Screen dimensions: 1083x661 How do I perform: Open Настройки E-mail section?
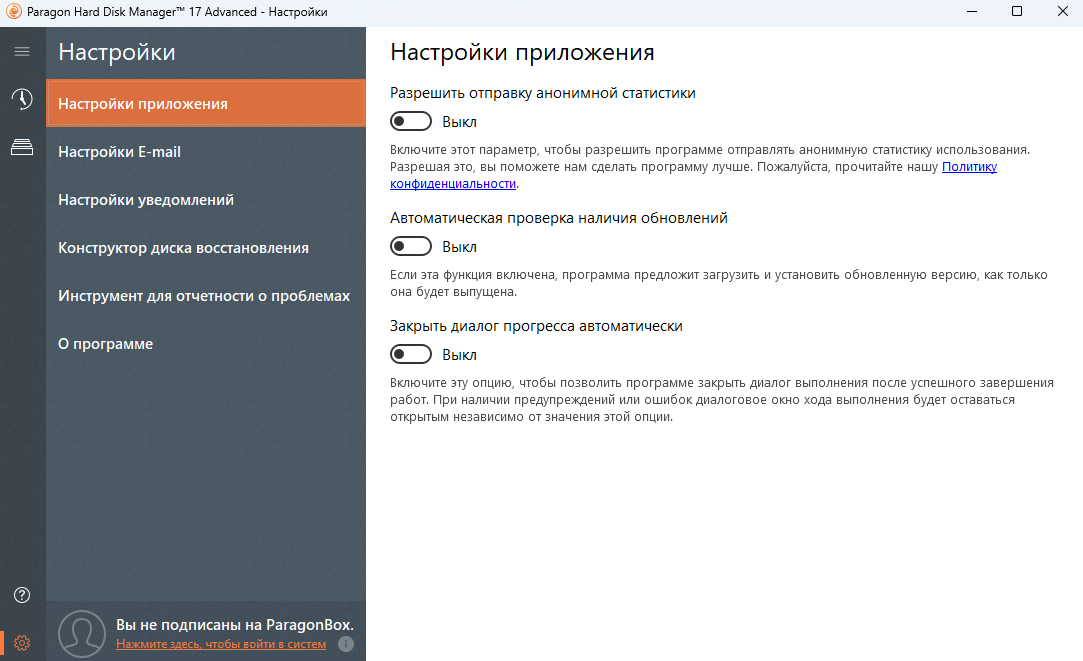[206, 152]
